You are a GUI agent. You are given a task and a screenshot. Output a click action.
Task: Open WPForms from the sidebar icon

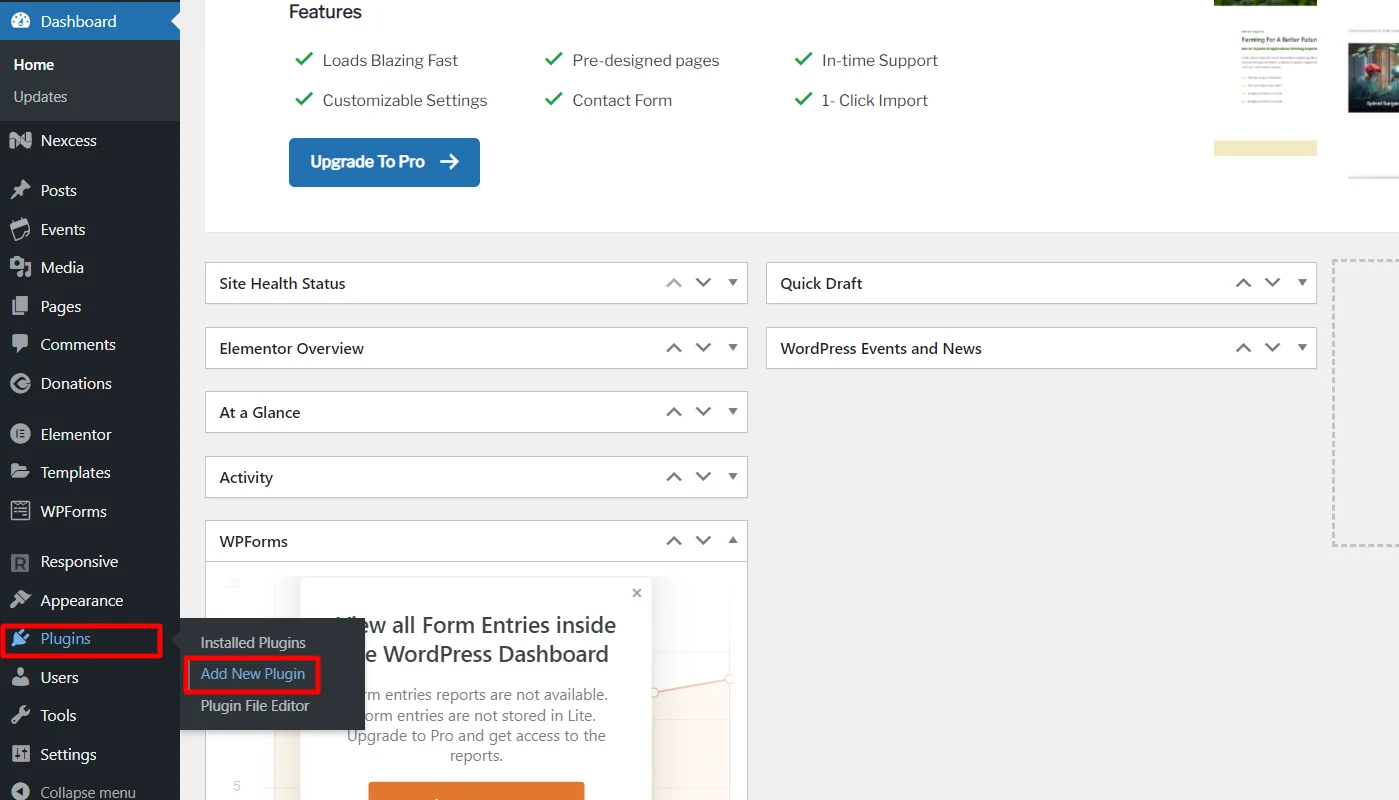21,511
